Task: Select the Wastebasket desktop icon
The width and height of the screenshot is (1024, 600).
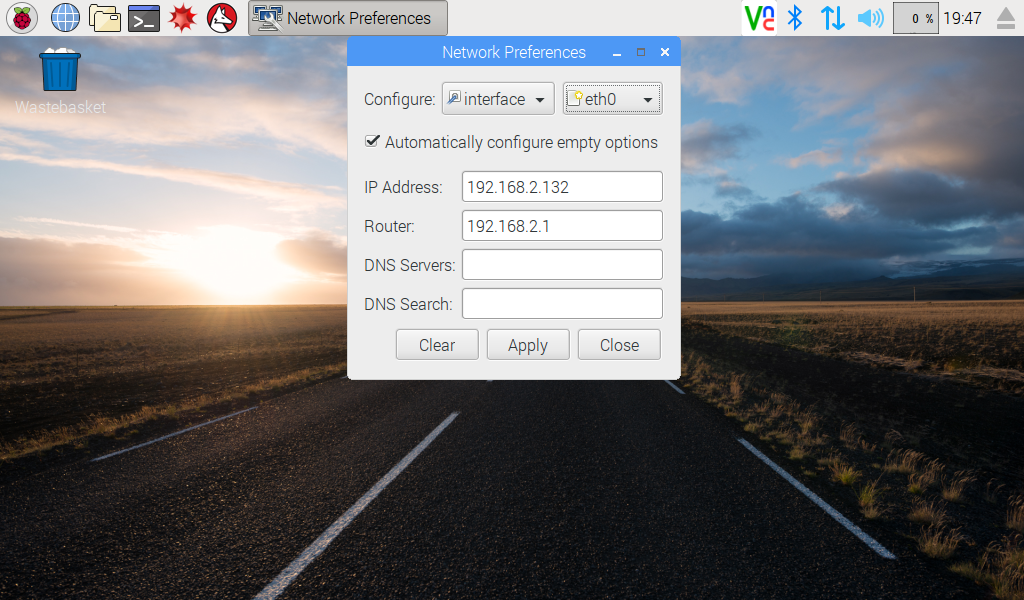Action: 60,81
